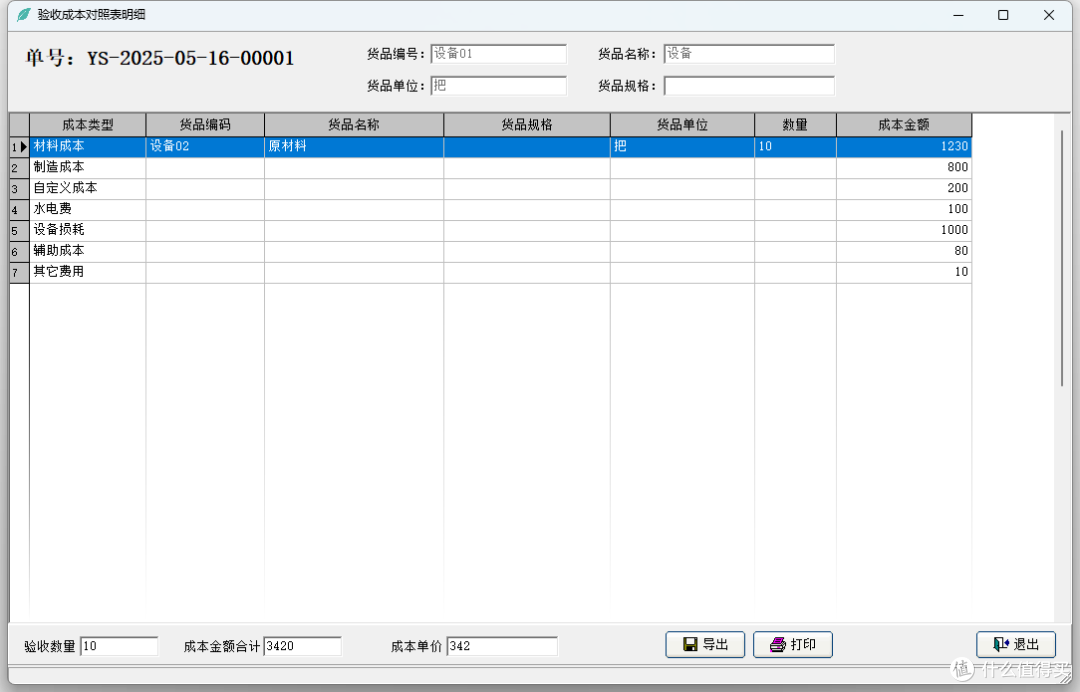Select the 材料成本 cell
1080x692 pixels.
(87, 147)
